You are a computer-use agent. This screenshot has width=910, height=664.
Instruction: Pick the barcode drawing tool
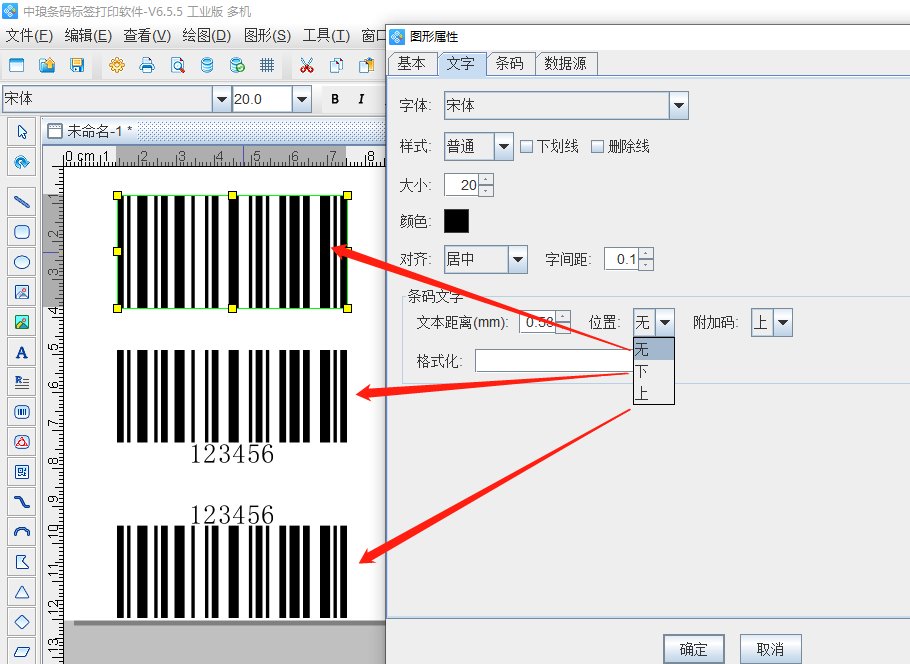tap(22, 412)
